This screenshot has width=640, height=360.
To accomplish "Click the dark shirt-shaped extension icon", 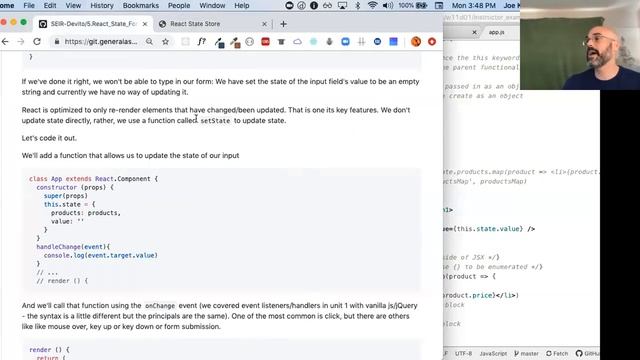I will click(281, 42).
